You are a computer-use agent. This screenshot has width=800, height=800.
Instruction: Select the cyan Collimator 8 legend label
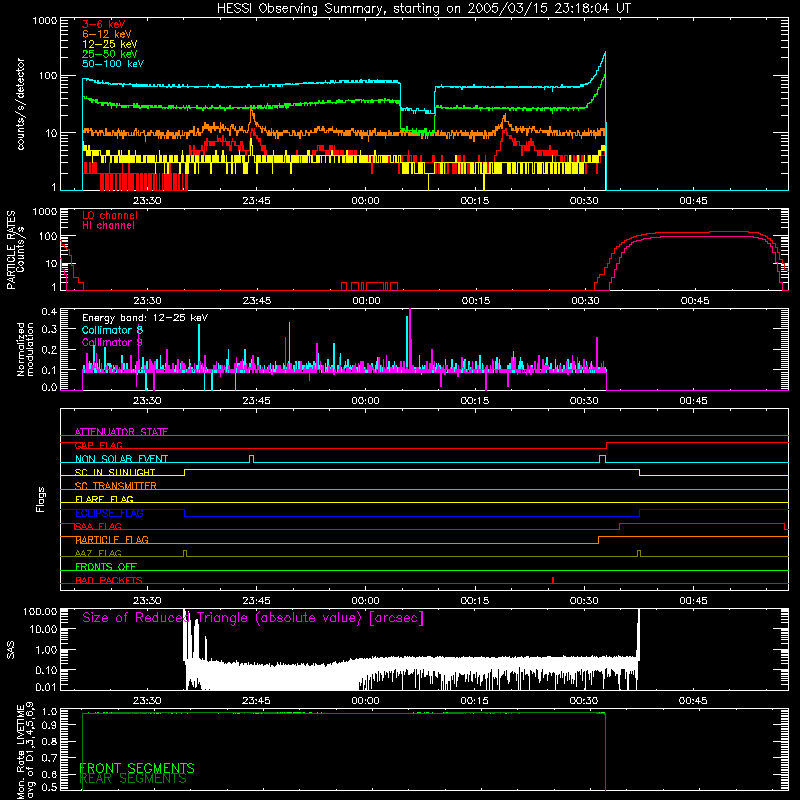[x=112, y=330]
